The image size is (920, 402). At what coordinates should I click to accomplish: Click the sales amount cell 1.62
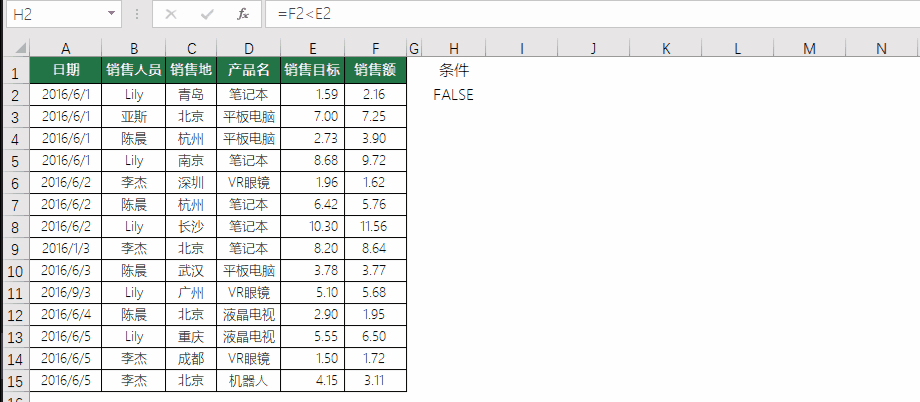tap(376, 183)
